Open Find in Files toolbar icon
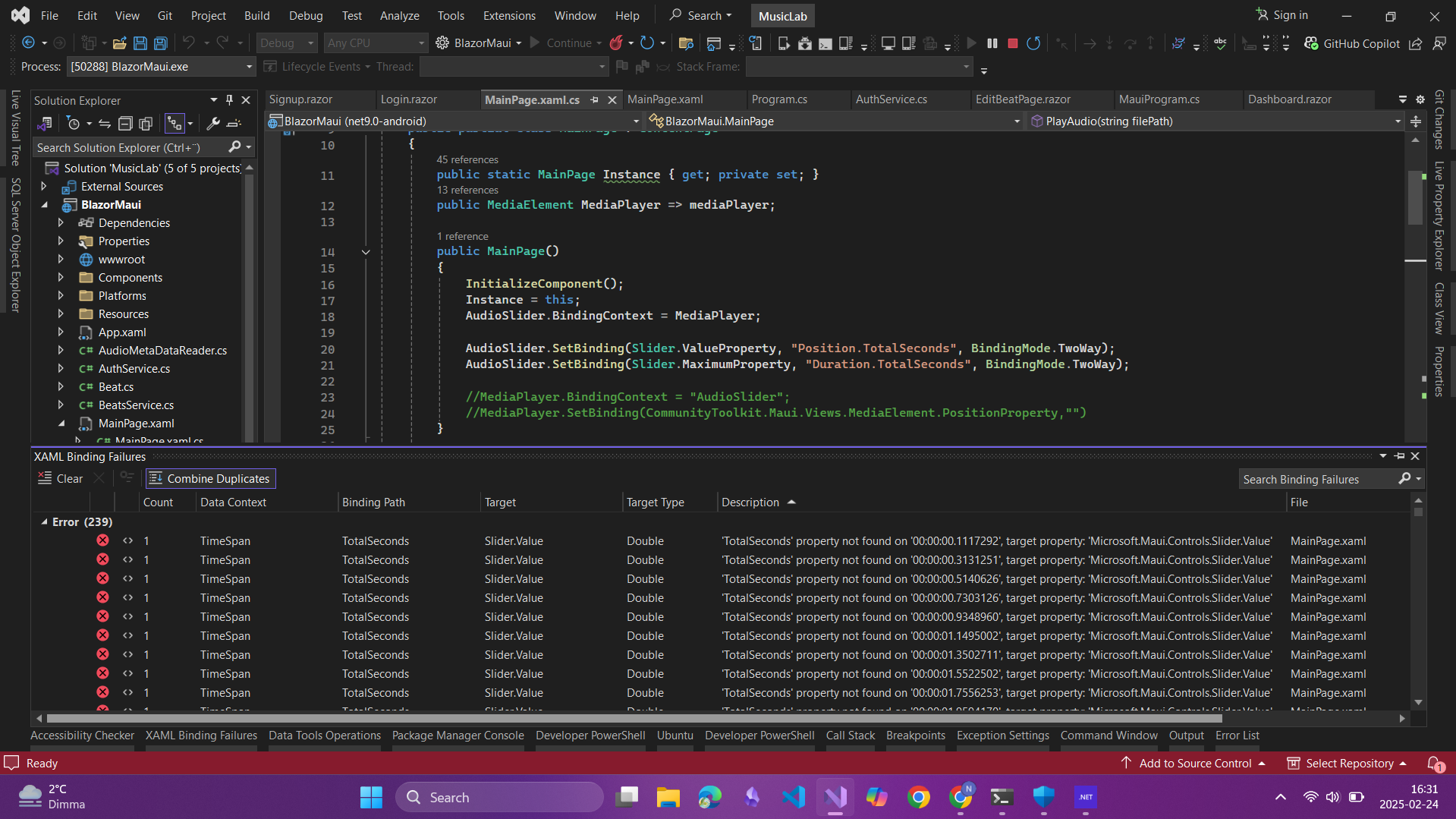Viewport: 1456px width, 819px height. click(x=686, y=43)
